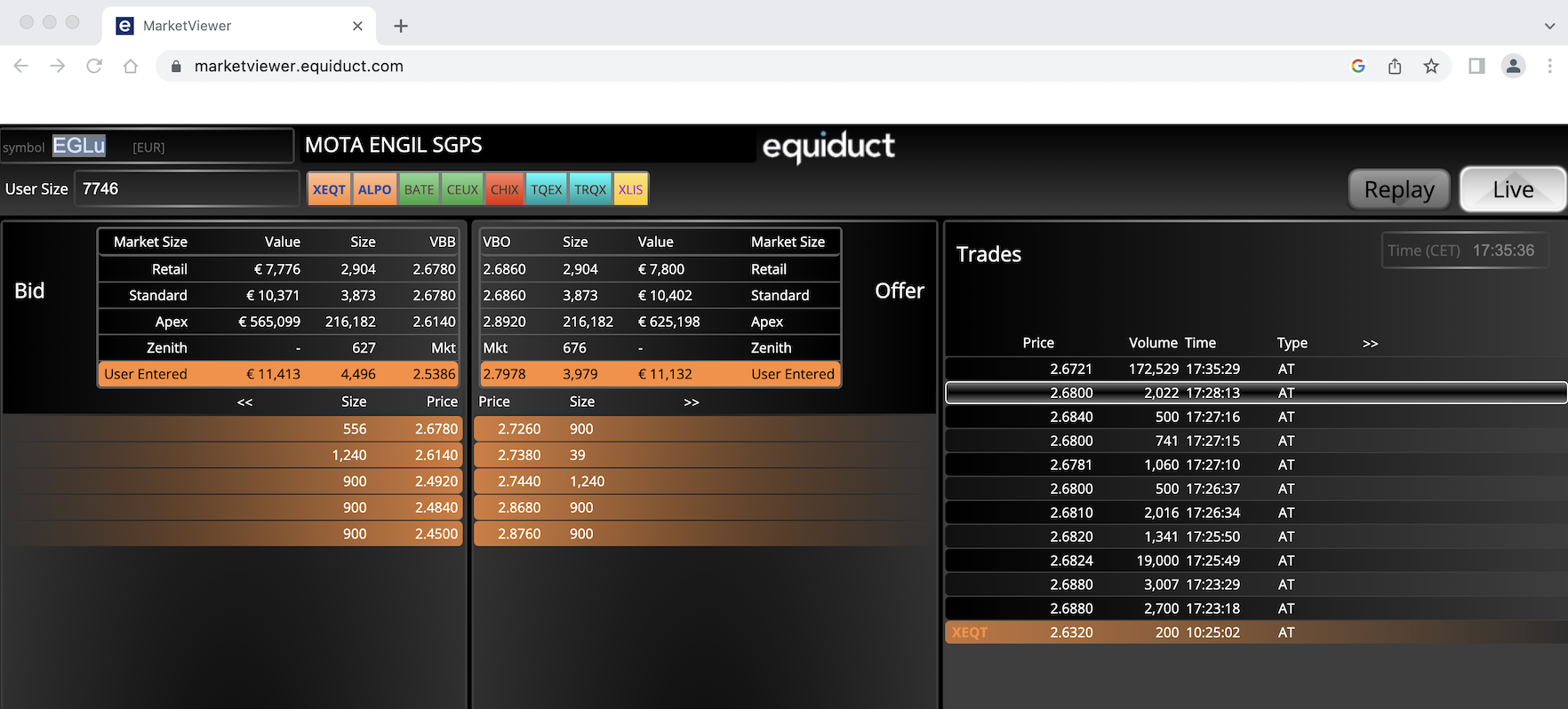The width and height of the screenshot is (1568, 709).
Task: Select the MarketViewer browser tab
Action: click(239, 26)
